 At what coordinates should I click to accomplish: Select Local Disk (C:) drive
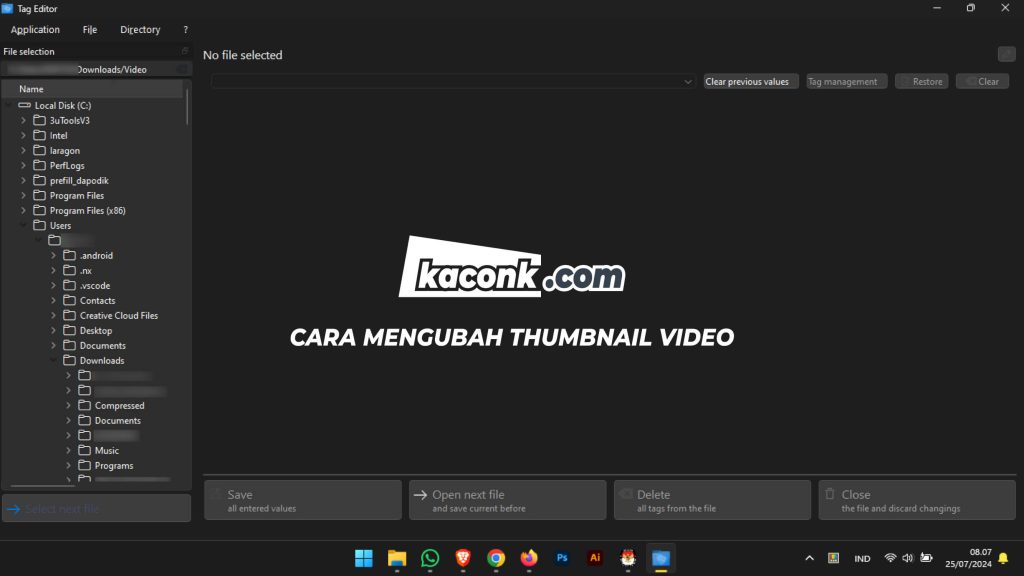click(x=63, y=105)
